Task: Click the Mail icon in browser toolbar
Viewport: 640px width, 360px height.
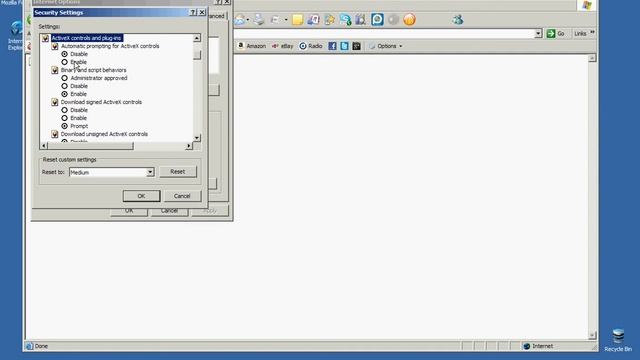Action: click(240, 19)
